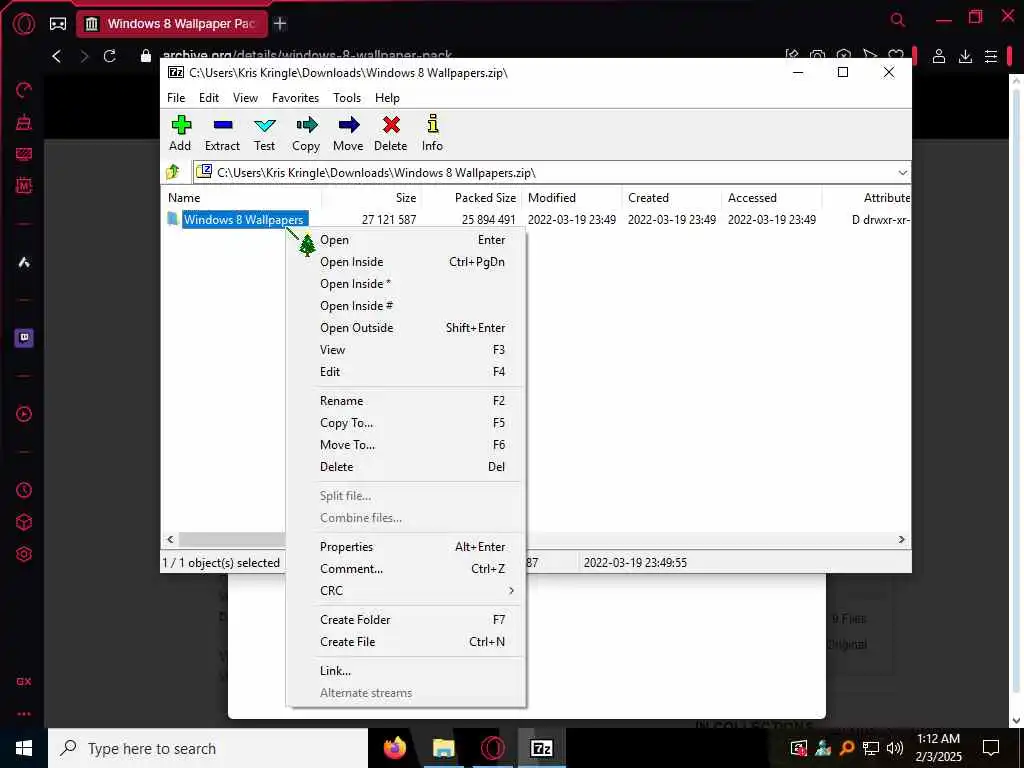1024x768 pixels.
Task: Sort by Name column header
Action: pos(241,198)
